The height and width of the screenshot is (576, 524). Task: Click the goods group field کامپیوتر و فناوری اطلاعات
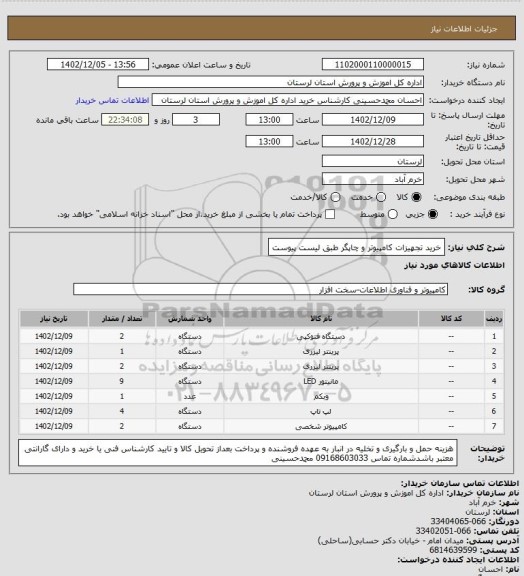click(x=260, y=289)
